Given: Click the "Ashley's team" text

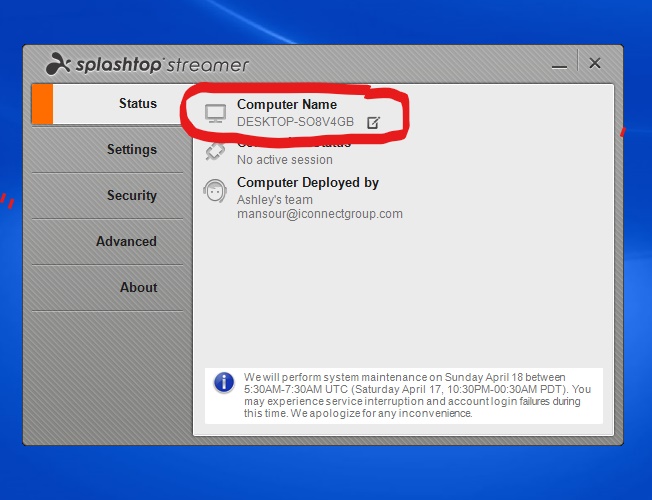Looking at the screenshot, I should (275, 200).
